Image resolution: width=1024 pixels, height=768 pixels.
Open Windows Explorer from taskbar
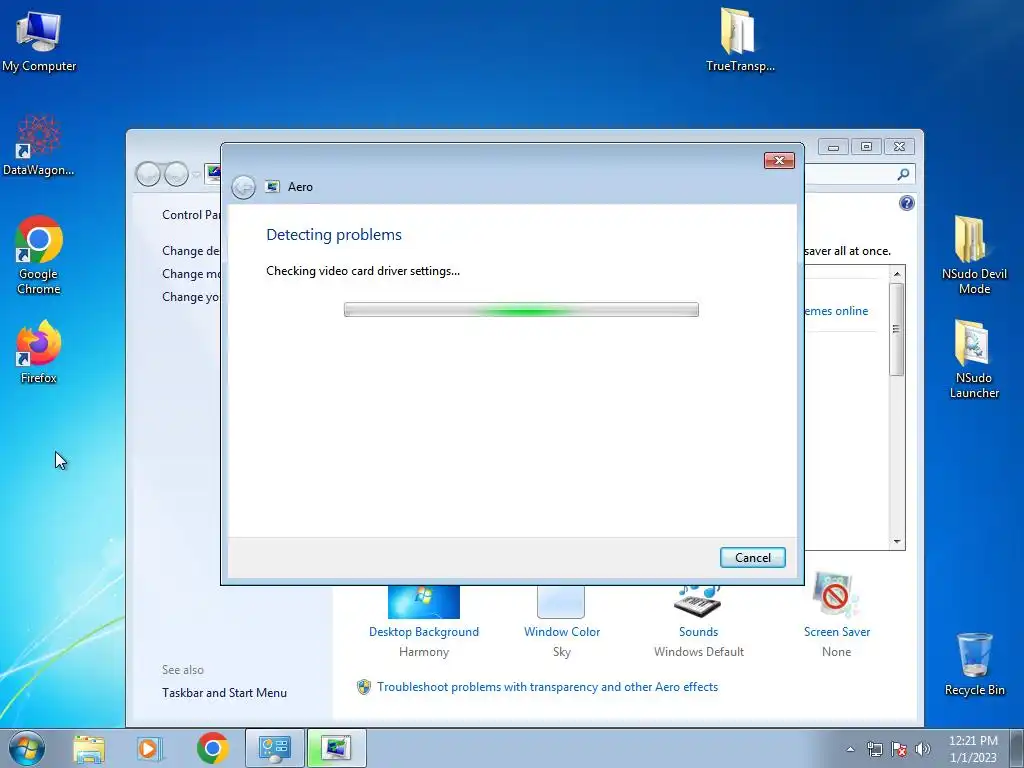89,748
